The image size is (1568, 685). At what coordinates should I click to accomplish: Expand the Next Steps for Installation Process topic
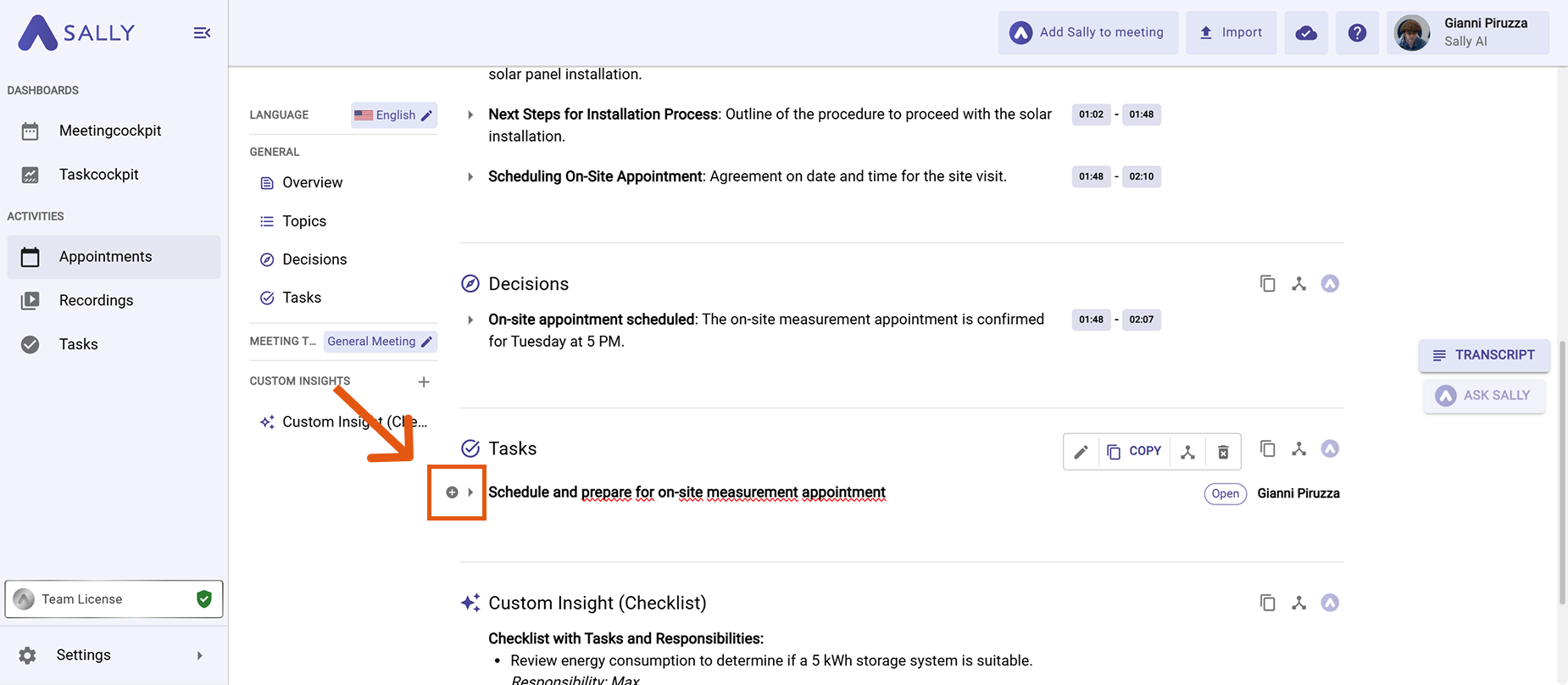click(x=470, y=114)
